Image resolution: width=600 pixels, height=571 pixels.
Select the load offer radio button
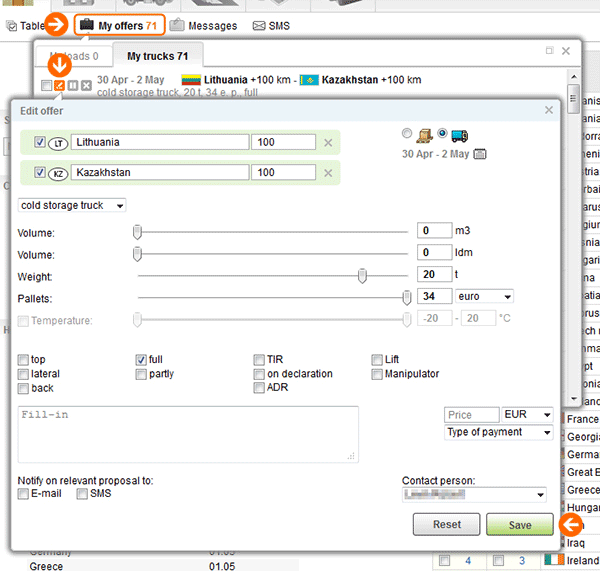(406, 134)
